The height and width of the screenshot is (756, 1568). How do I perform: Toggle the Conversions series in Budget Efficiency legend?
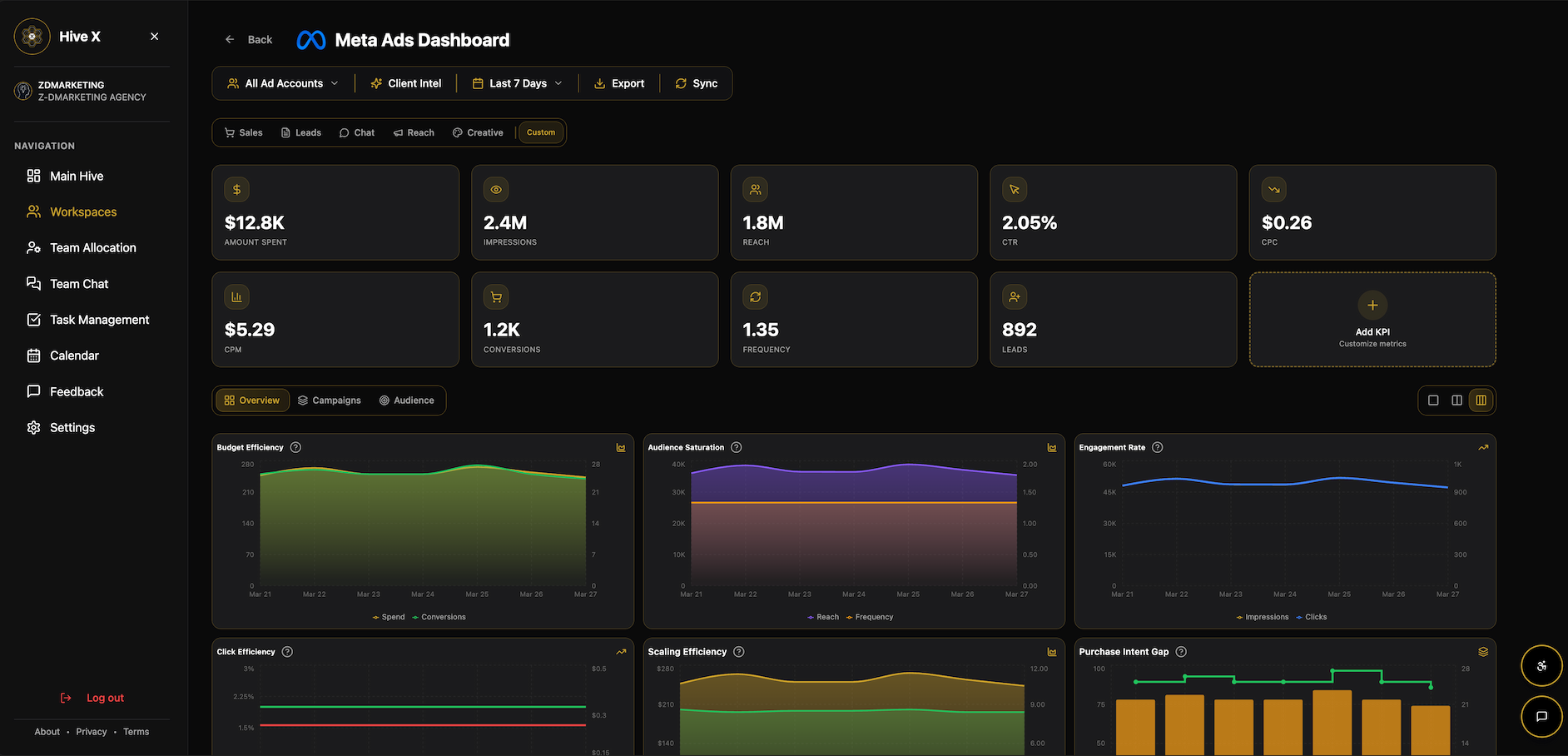click(x=439, y=617)
